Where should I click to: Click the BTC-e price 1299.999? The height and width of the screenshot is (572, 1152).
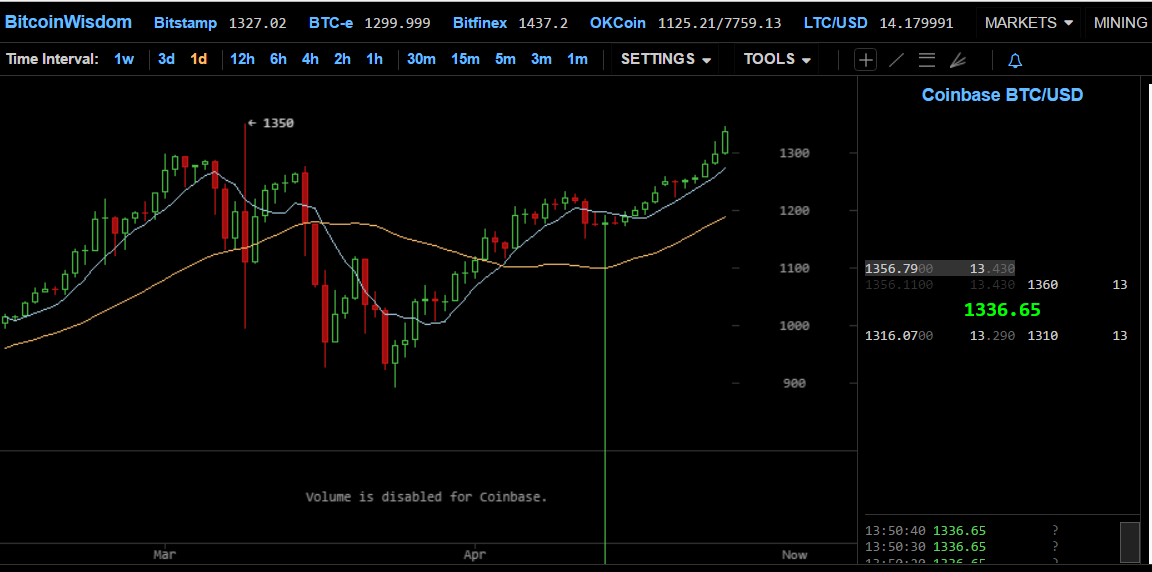[x=397, y=23]
